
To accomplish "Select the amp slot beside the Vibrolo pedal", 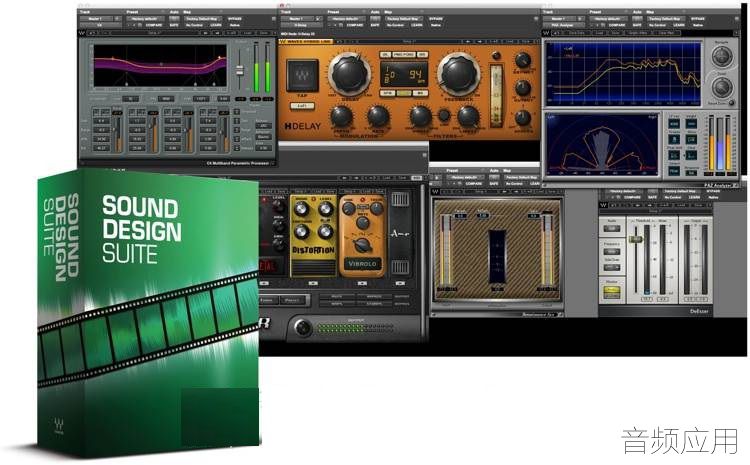I will pos(400,233).
